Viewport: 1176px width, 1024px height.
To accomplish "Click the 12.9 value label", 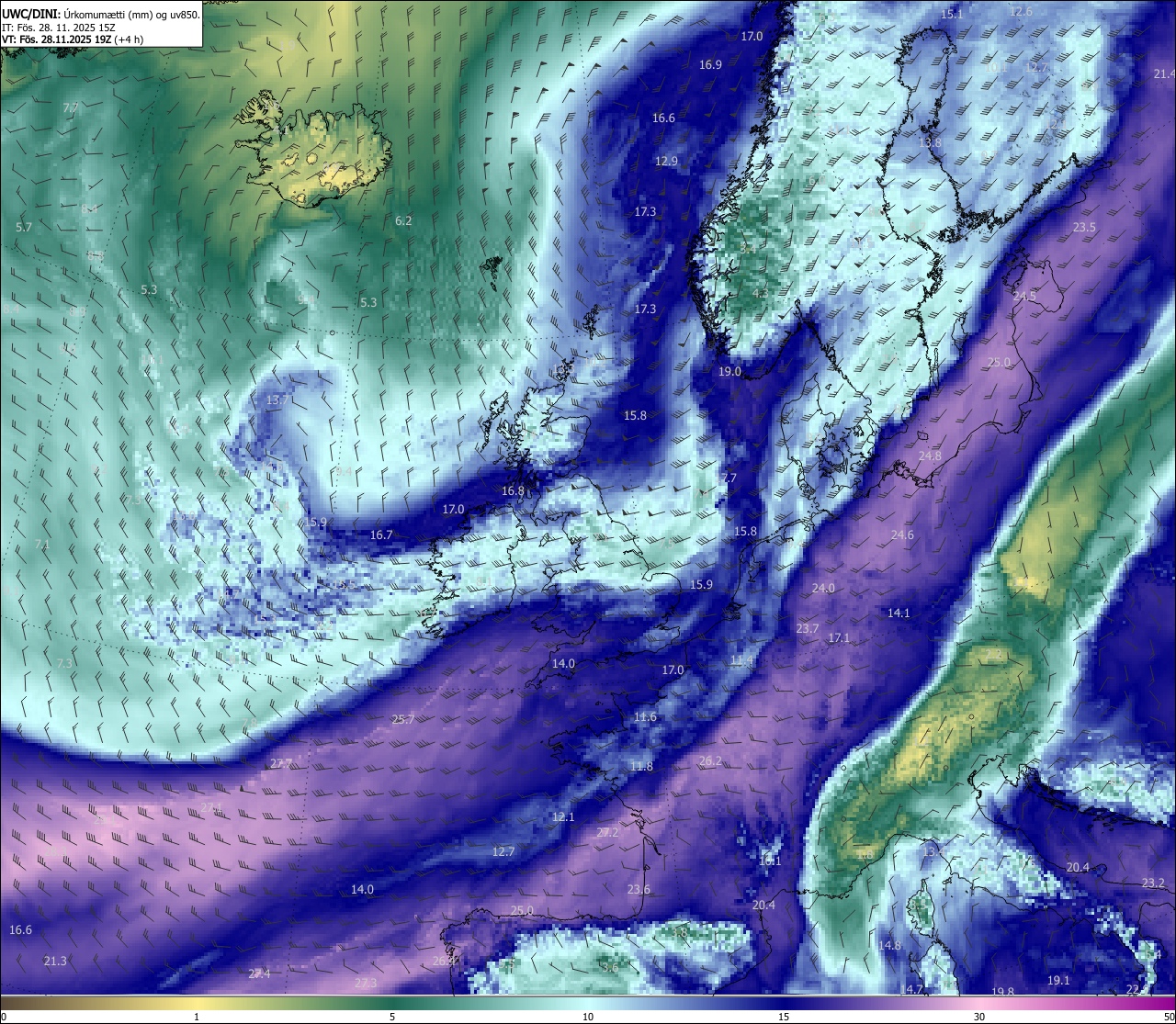I will pyautogui.click(x=666, y=161).
